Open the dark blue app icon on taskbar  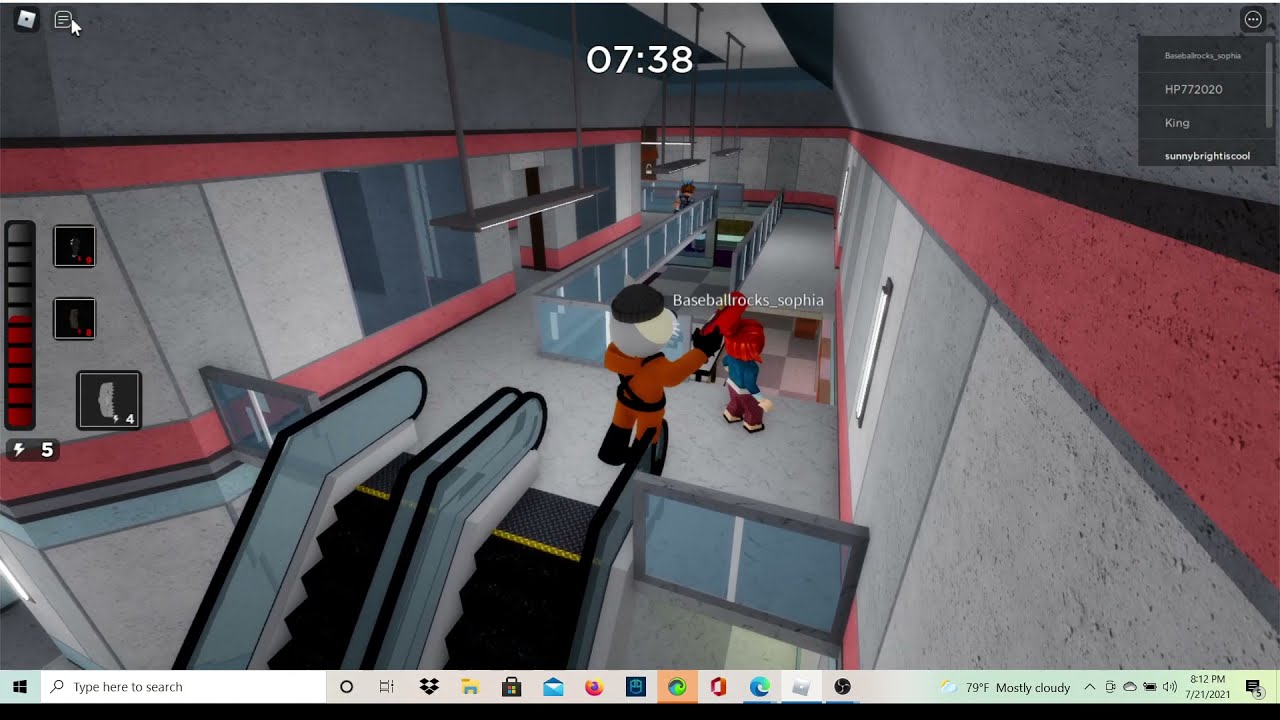(636, 687)
